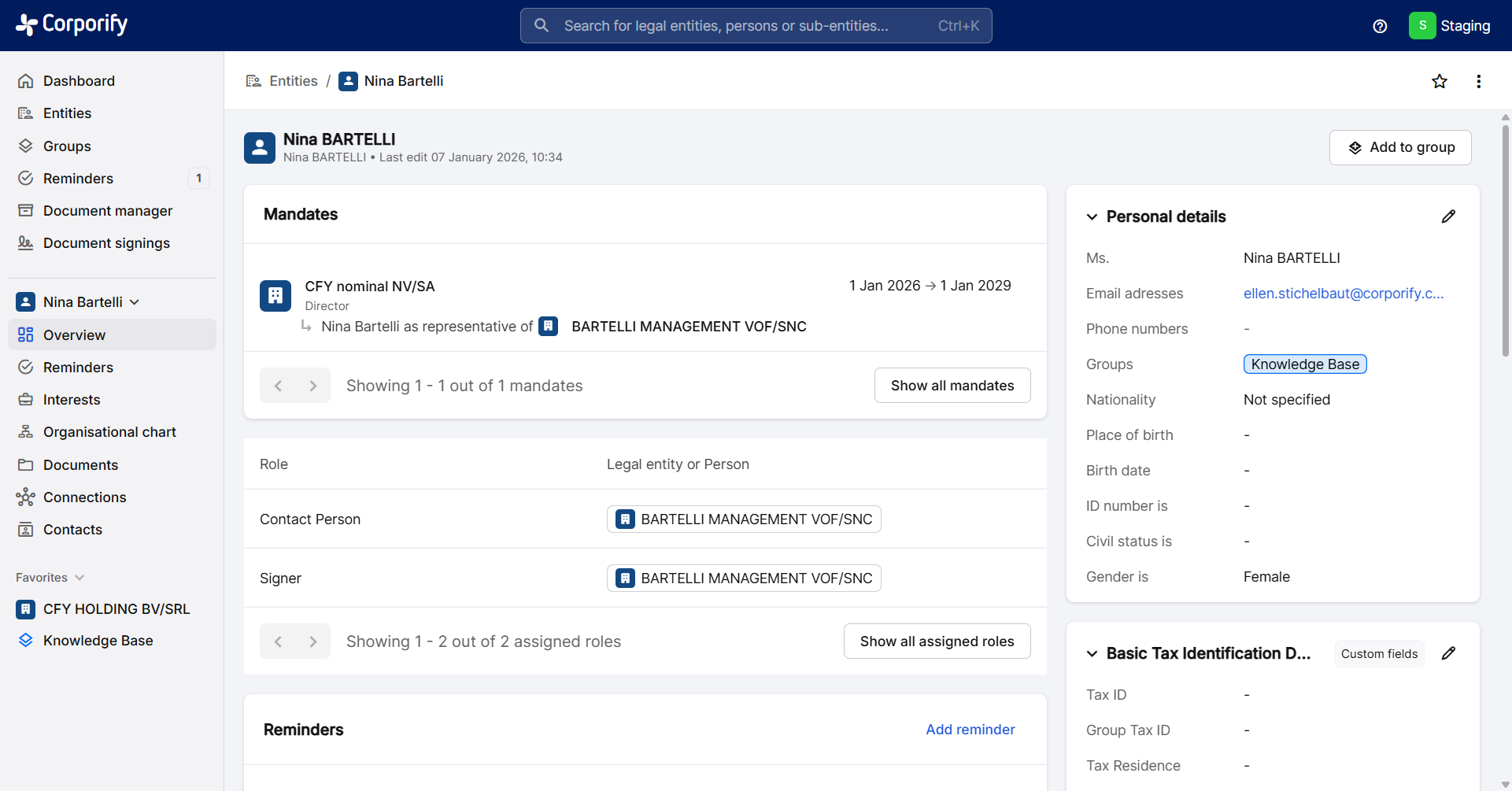Open Organisational chart in sidebar
The width and height of the screenshot is (1512, 791).
pos(109,432)
